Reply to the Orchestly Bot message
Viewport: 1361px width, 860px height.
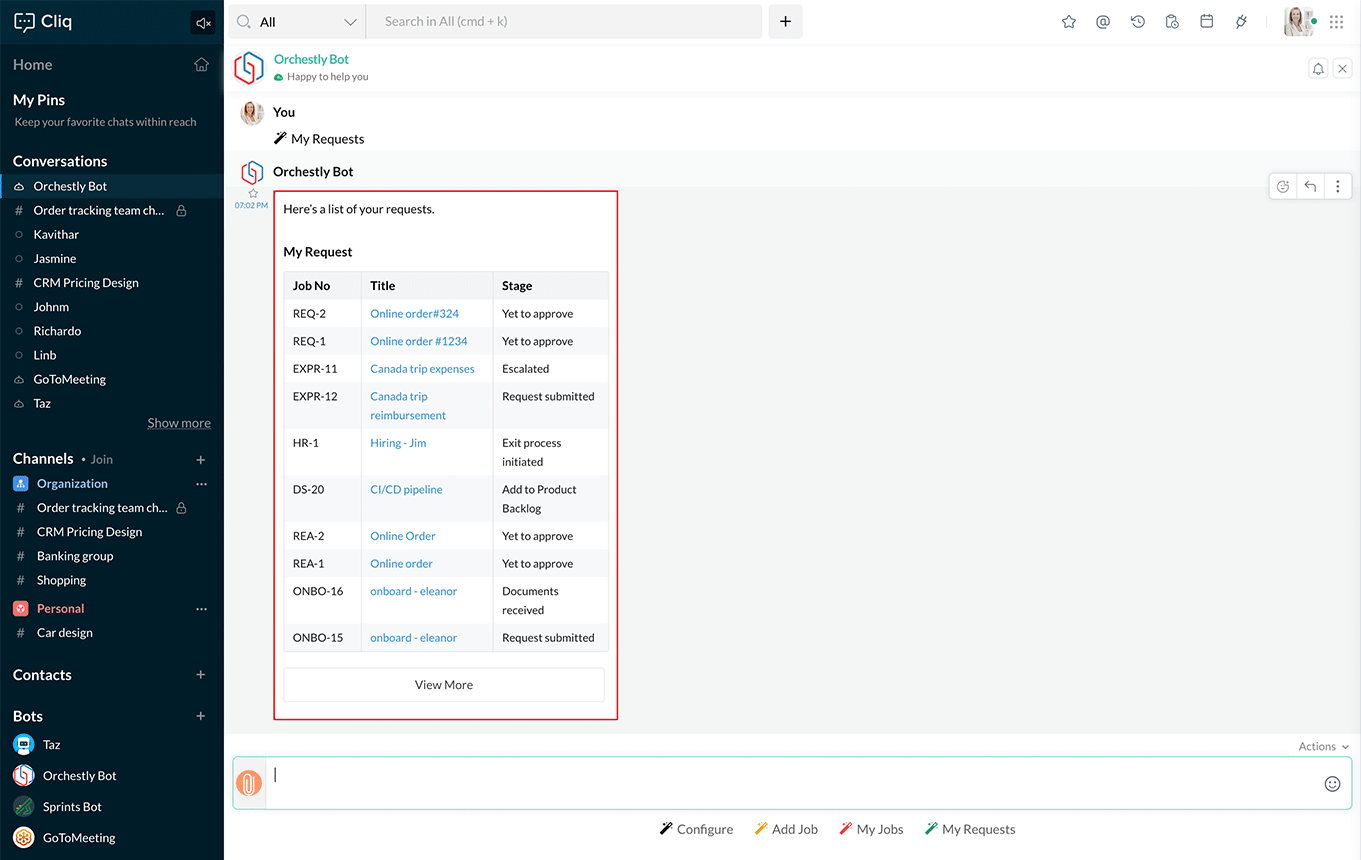(x=1310, y=186)
